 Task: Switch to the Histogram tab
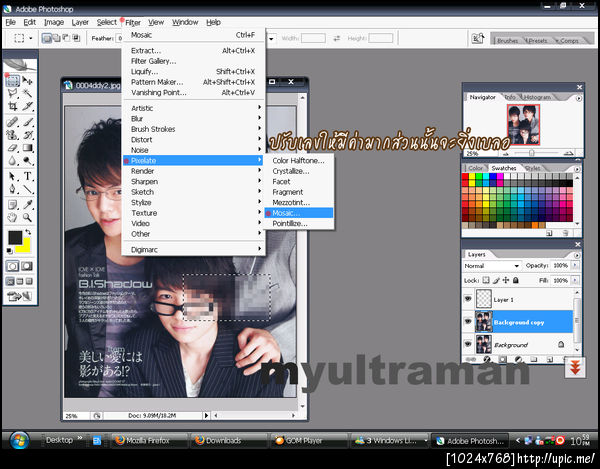(538, 97)
